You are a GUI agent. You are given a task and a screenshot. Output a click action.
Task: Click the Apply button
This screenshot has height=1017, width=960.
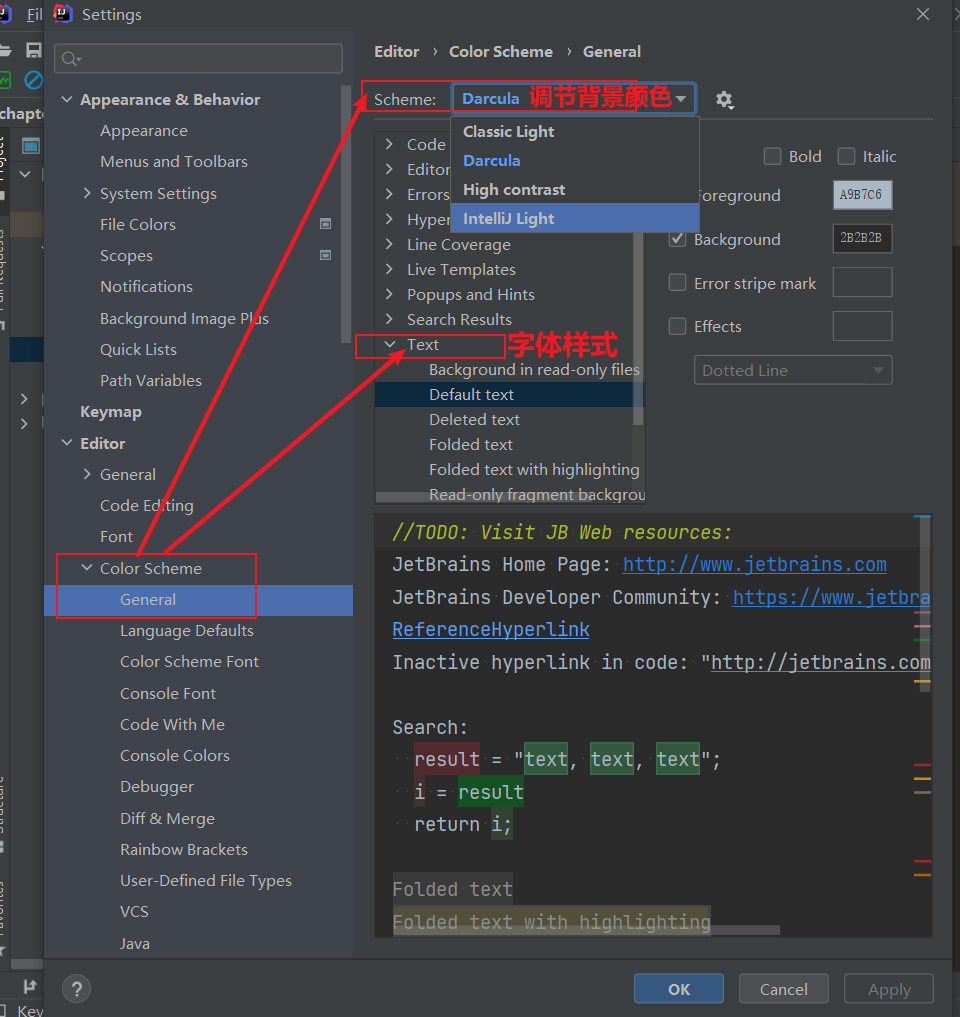889,989
